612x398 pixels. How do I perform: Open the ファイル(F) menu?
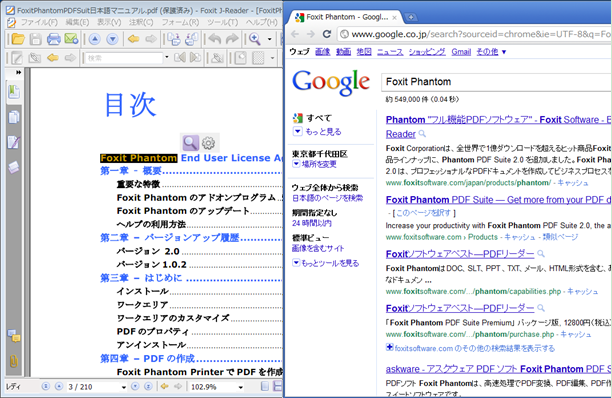(39, 22)
